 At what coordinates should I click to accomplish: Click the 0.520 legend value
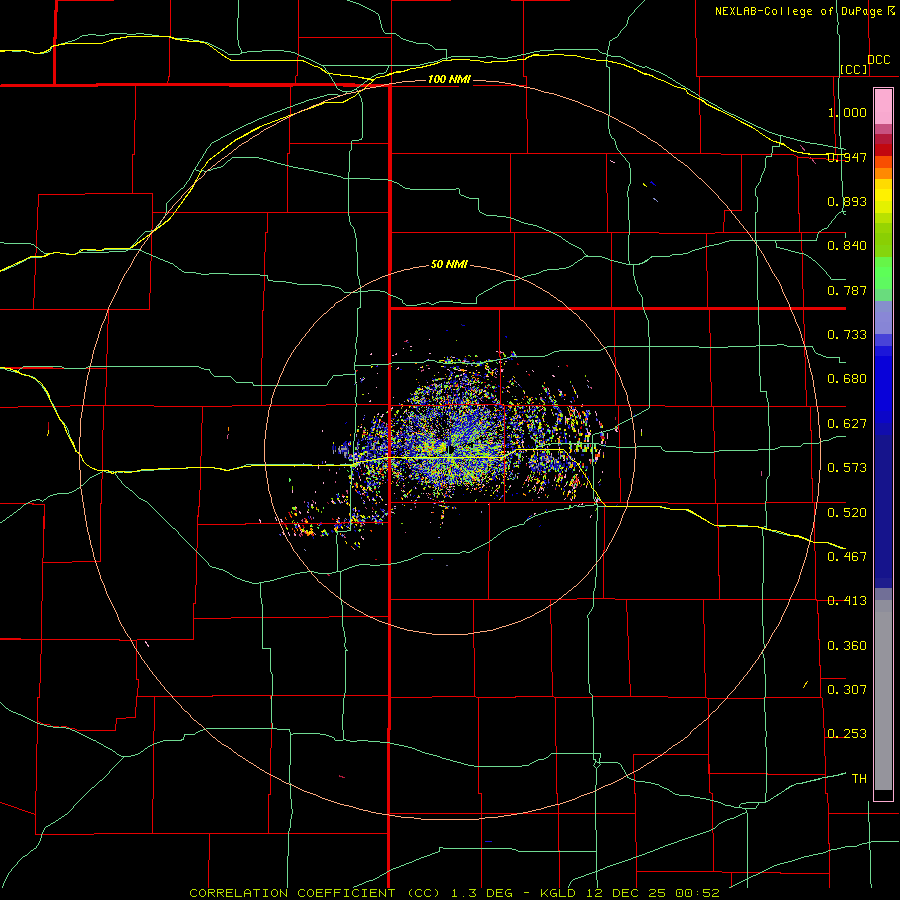point(847,513)
